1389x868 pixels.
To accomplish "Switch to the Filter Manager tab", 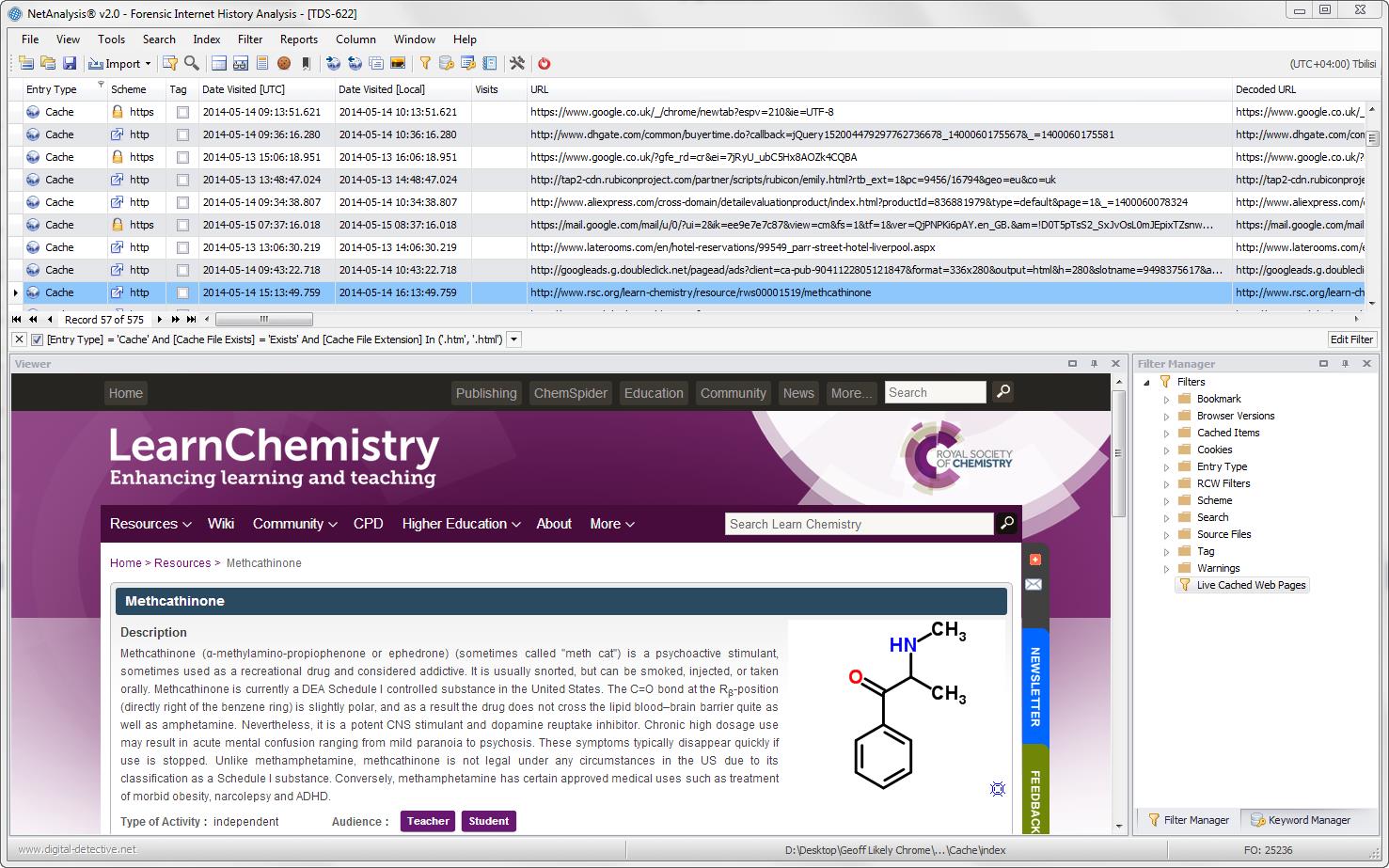I will coord(1188,820).
